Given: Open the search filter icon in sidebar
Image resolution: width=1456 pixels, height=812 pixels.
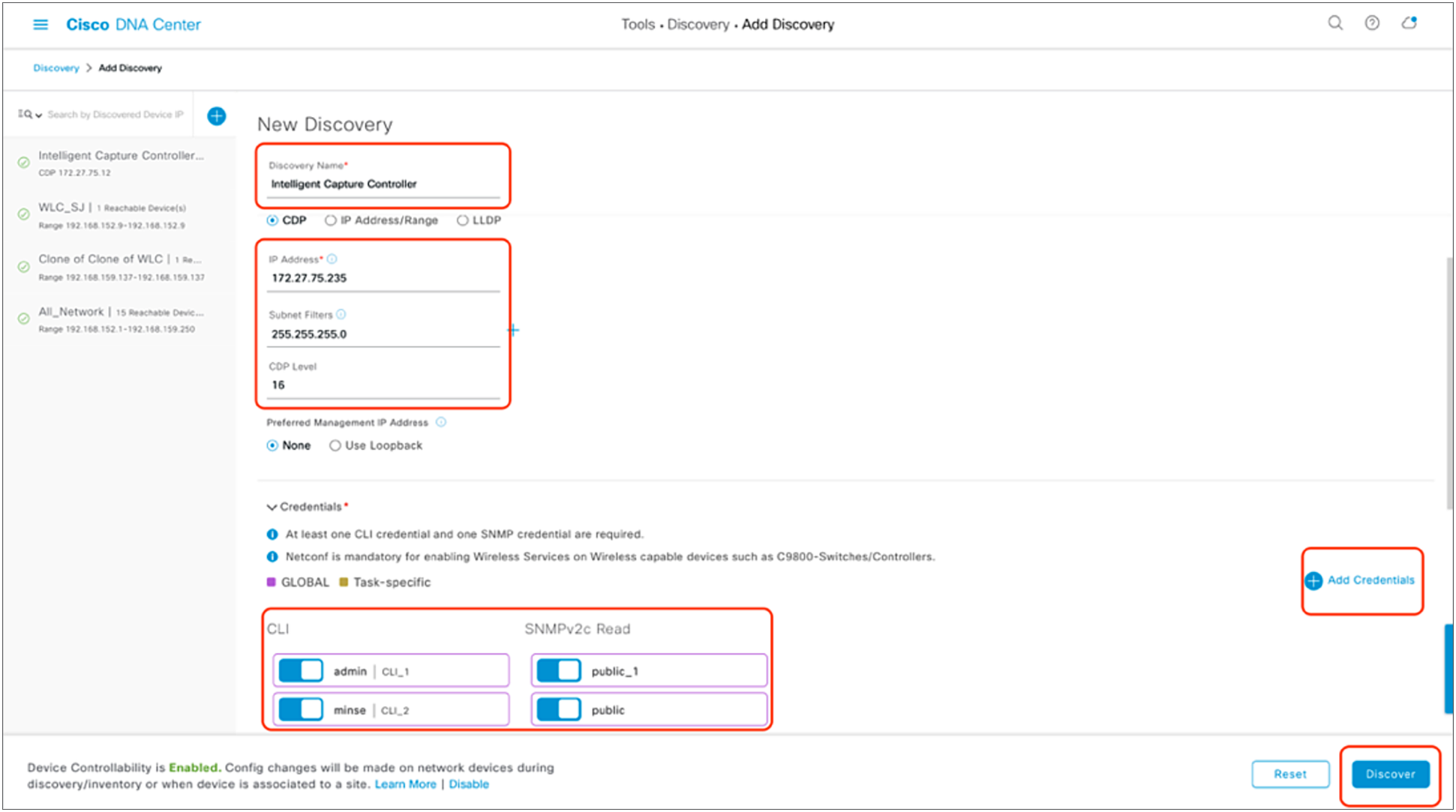Looking at the screenshot, I should tap(29, 115).
